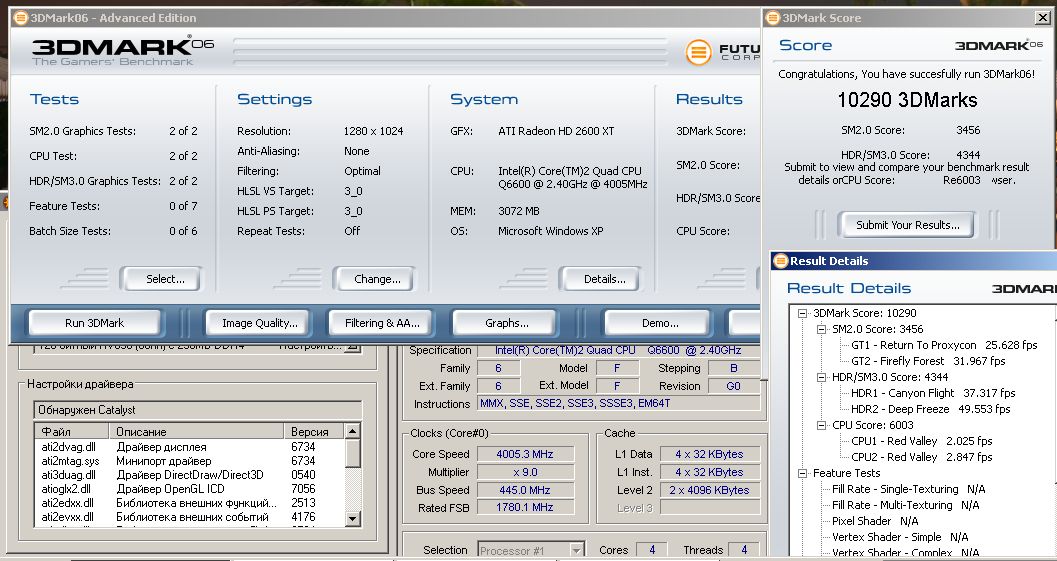
Task: Select ati2evxx.dll driver row
Action: coord(189,517)
